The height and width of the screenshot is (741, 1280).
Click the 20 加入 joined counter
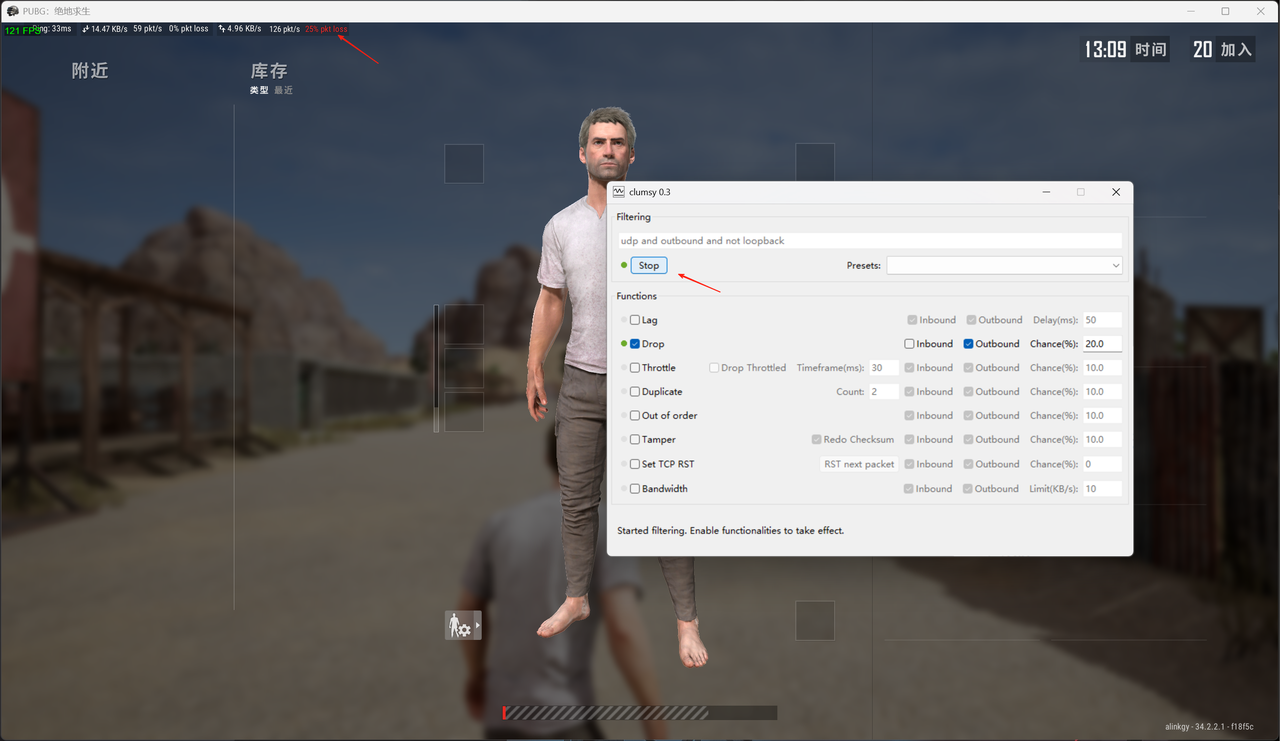[1223, 49]
